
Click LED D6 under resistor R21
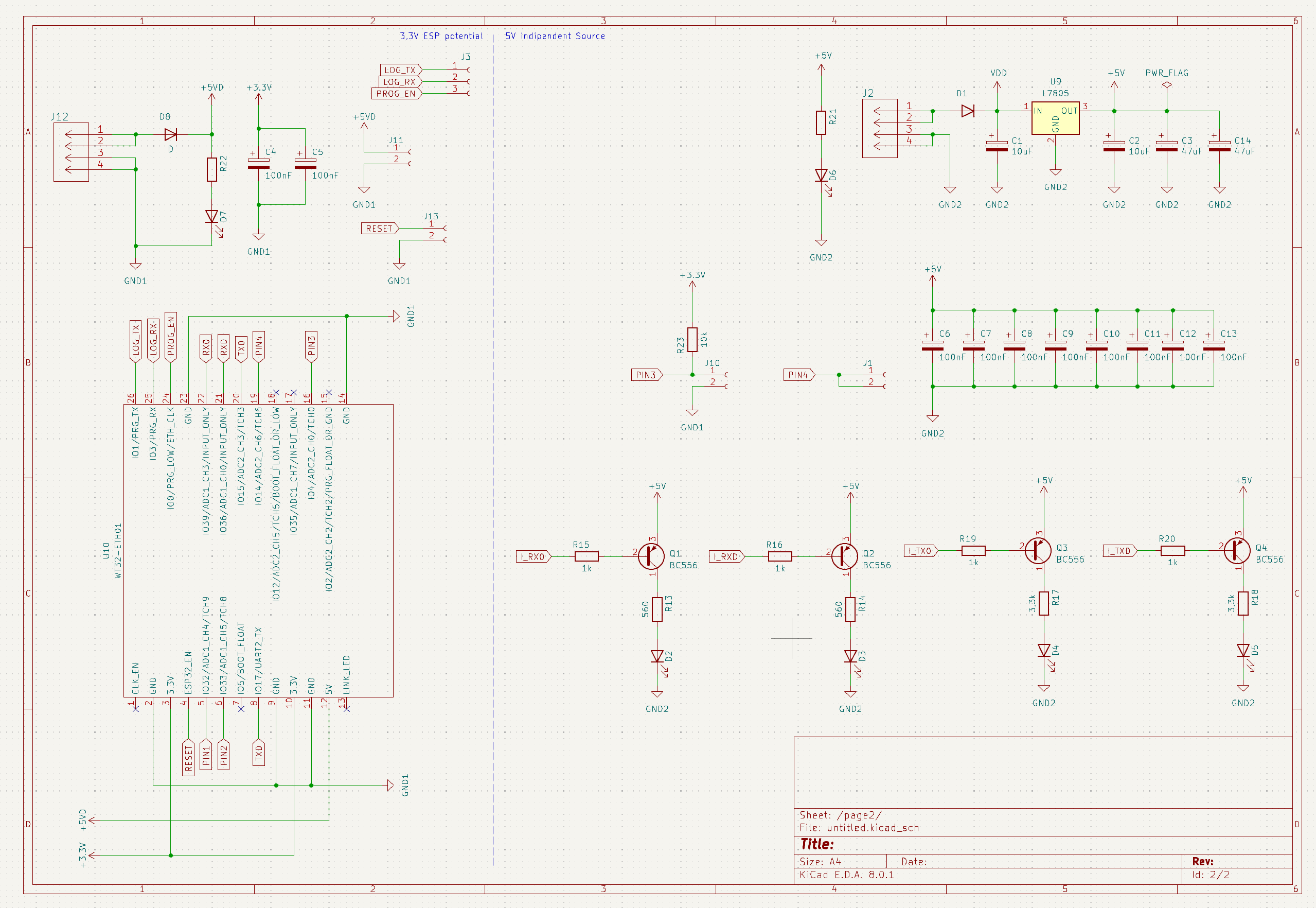(821, 175)
